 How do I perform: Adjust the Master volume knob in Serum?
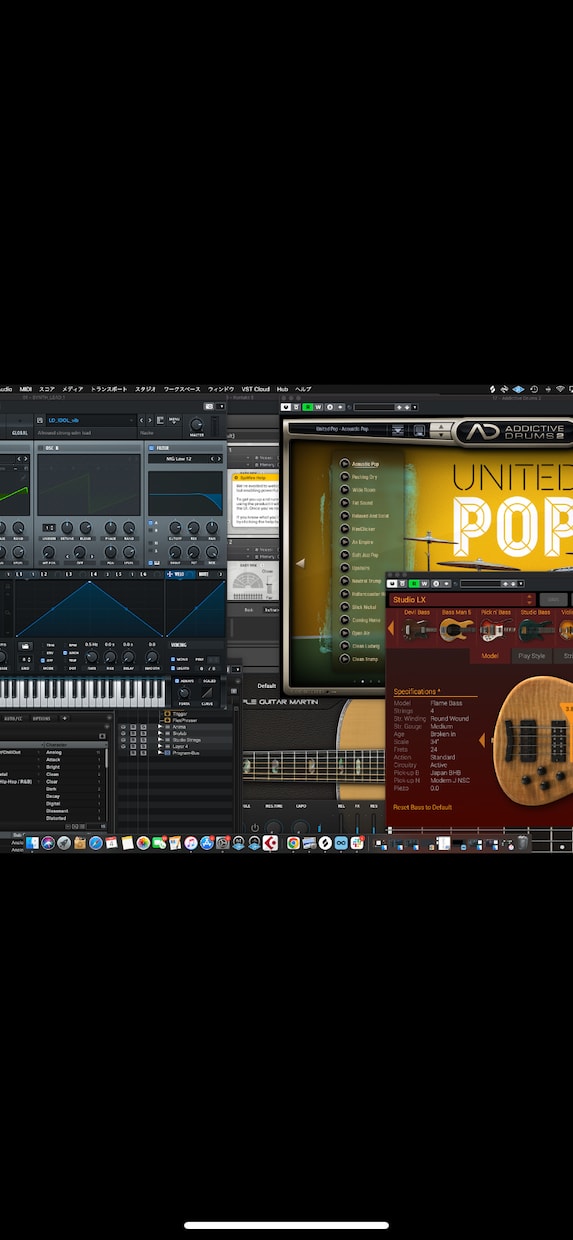click(x=196, y=424)
